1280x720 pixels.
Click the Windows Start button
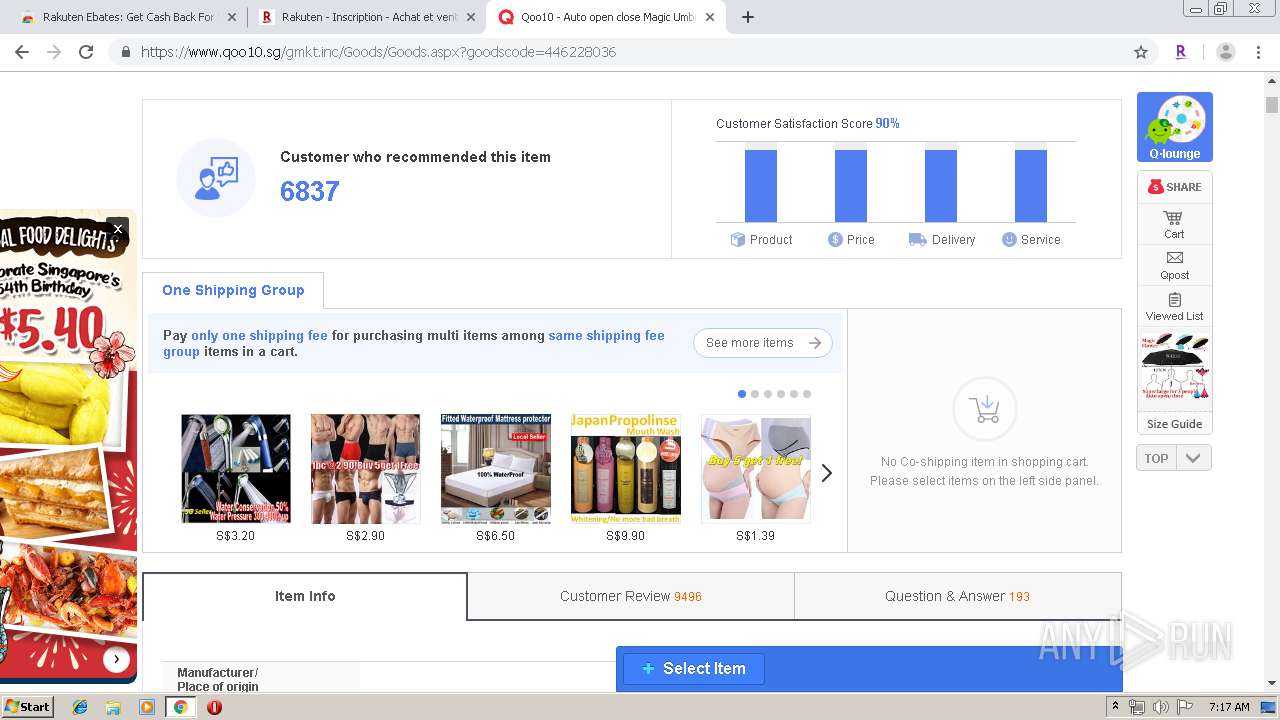point(27,707)
